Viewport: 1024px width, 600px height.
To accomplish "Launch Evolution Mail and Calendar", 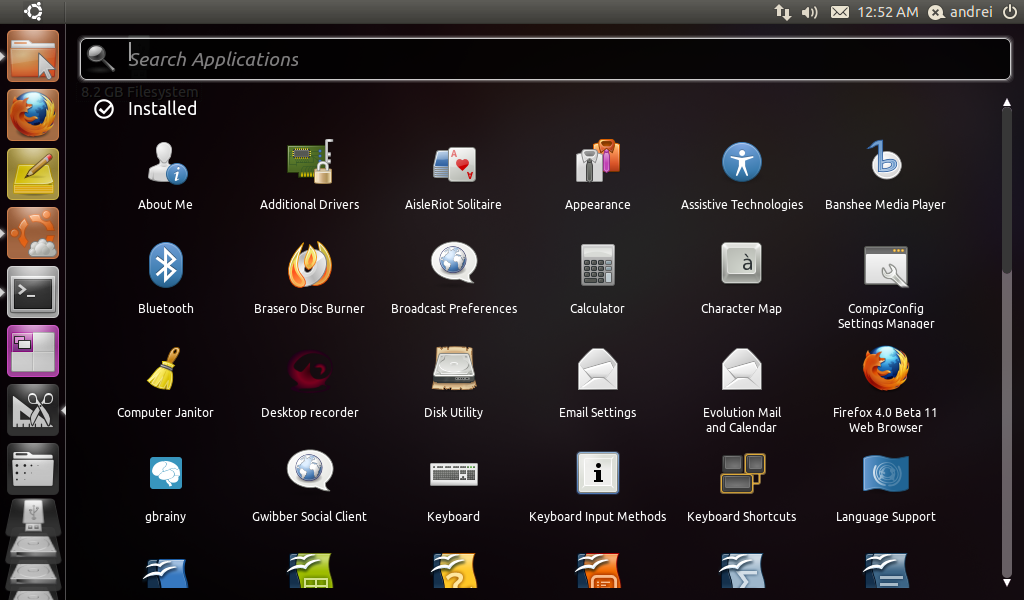I will tap(741, 390).
